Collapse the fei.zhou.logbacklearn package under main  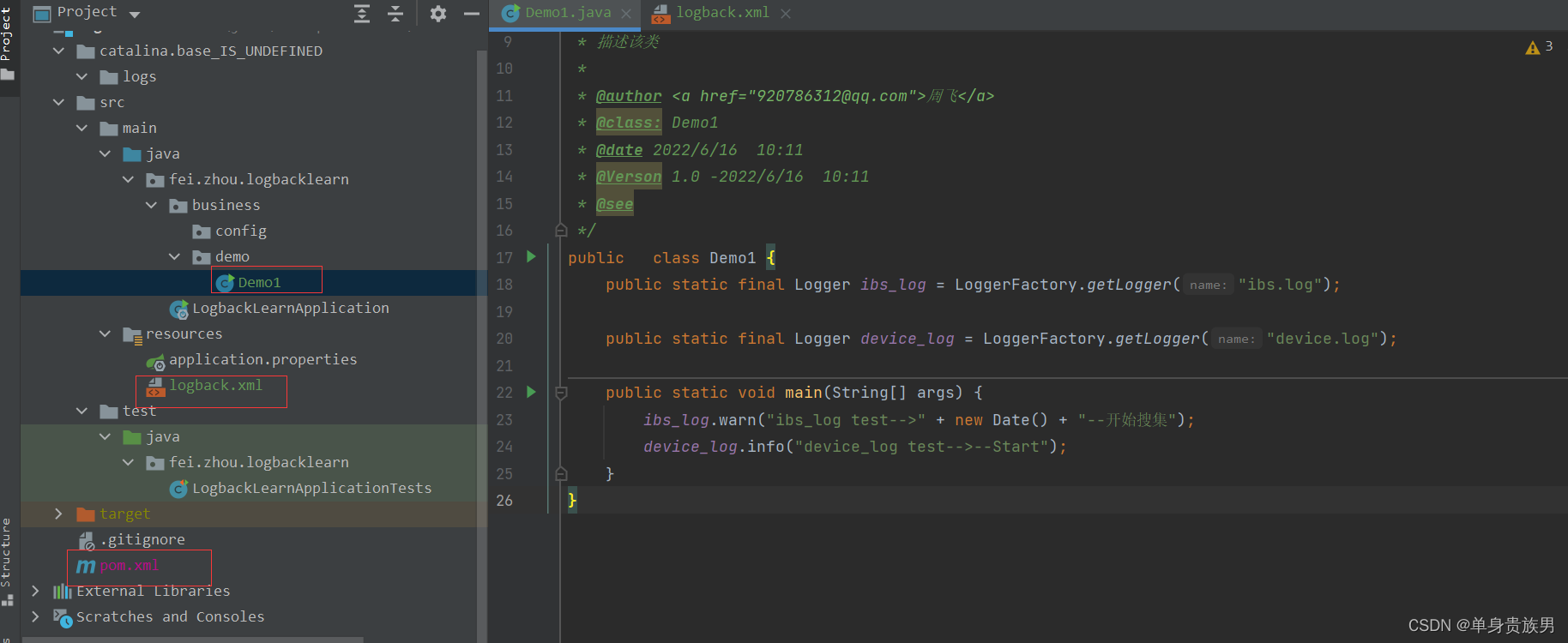click(128, 180)
